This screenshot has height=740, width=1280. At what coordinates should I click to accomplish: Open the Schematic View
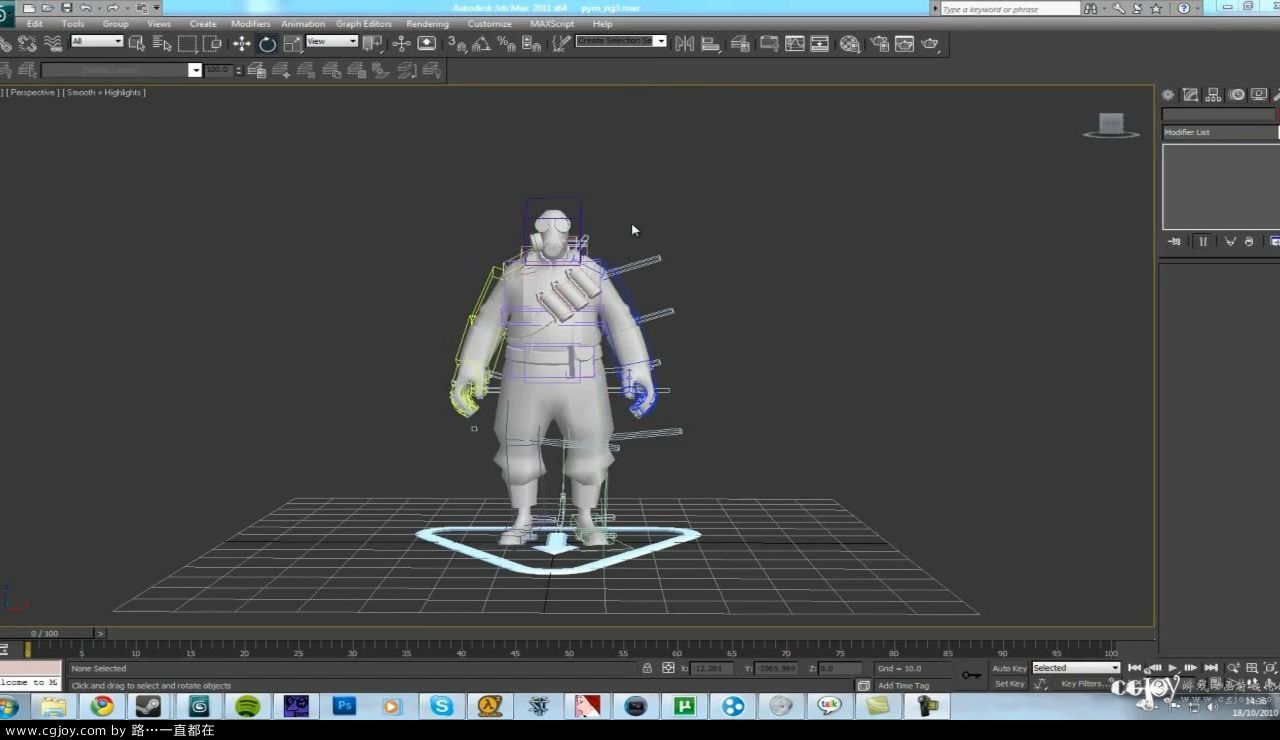[820, 43]
